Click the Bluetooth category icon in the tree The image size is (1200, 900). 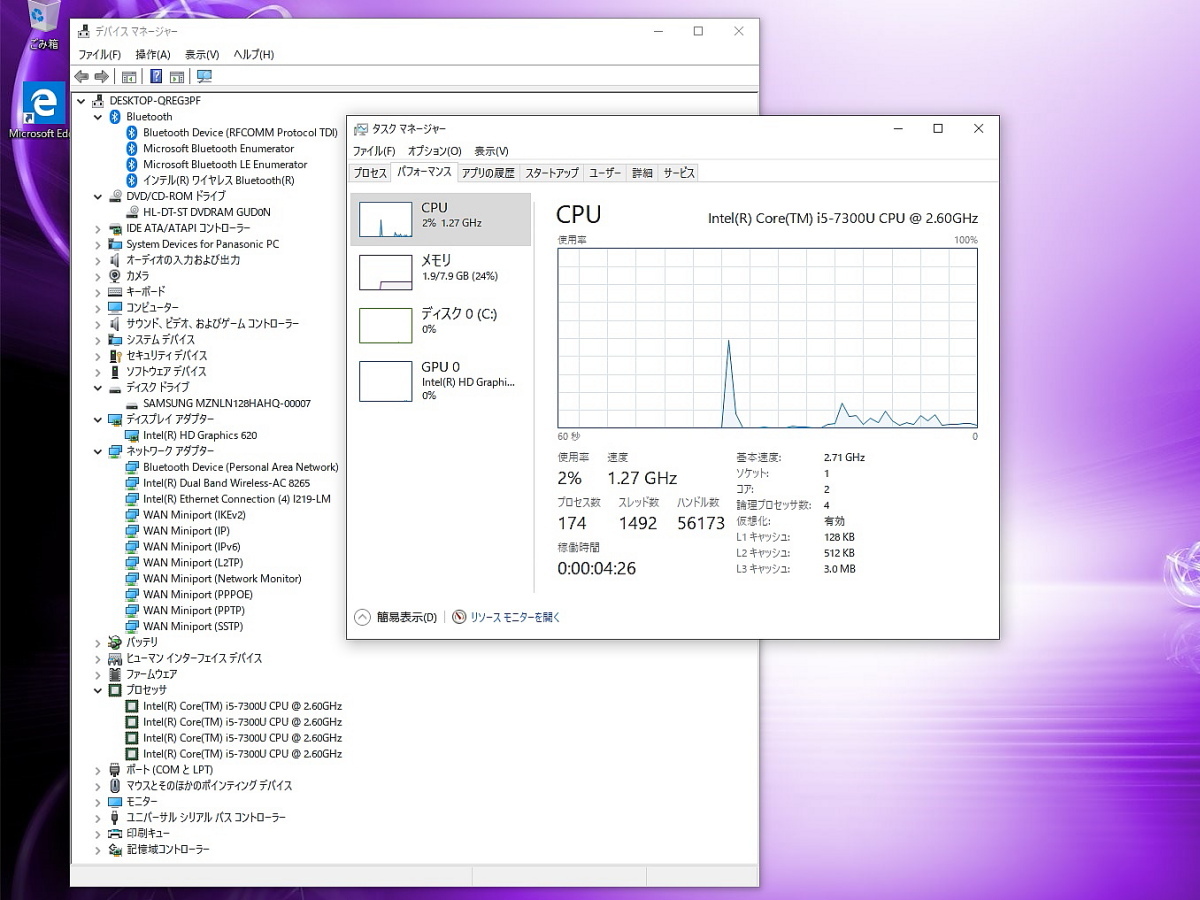115,117
